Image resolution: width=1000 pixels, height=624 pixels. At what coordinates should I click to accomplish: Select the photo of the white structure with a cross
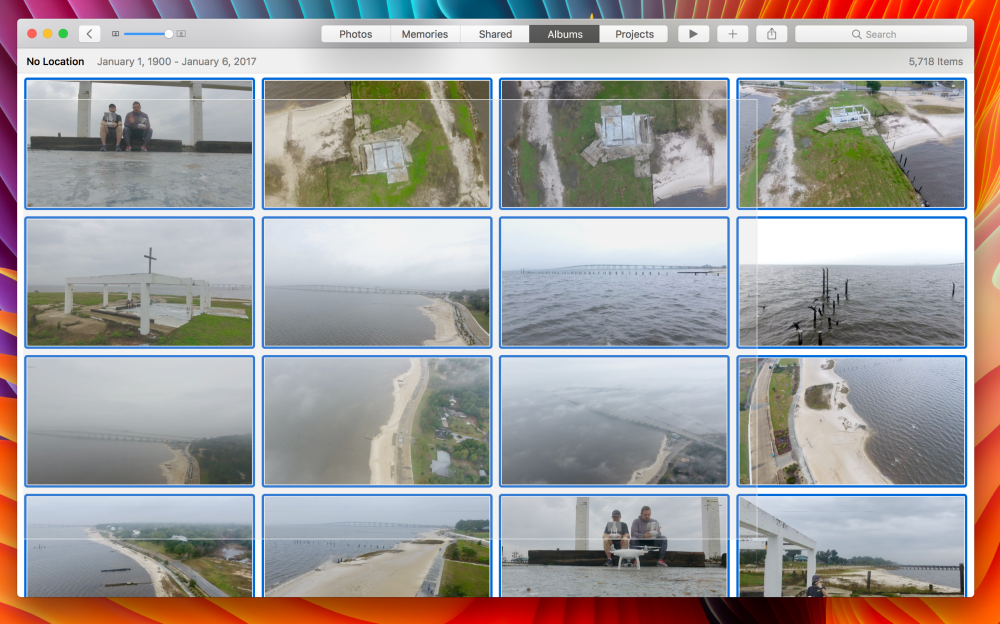tap(139, 282)
